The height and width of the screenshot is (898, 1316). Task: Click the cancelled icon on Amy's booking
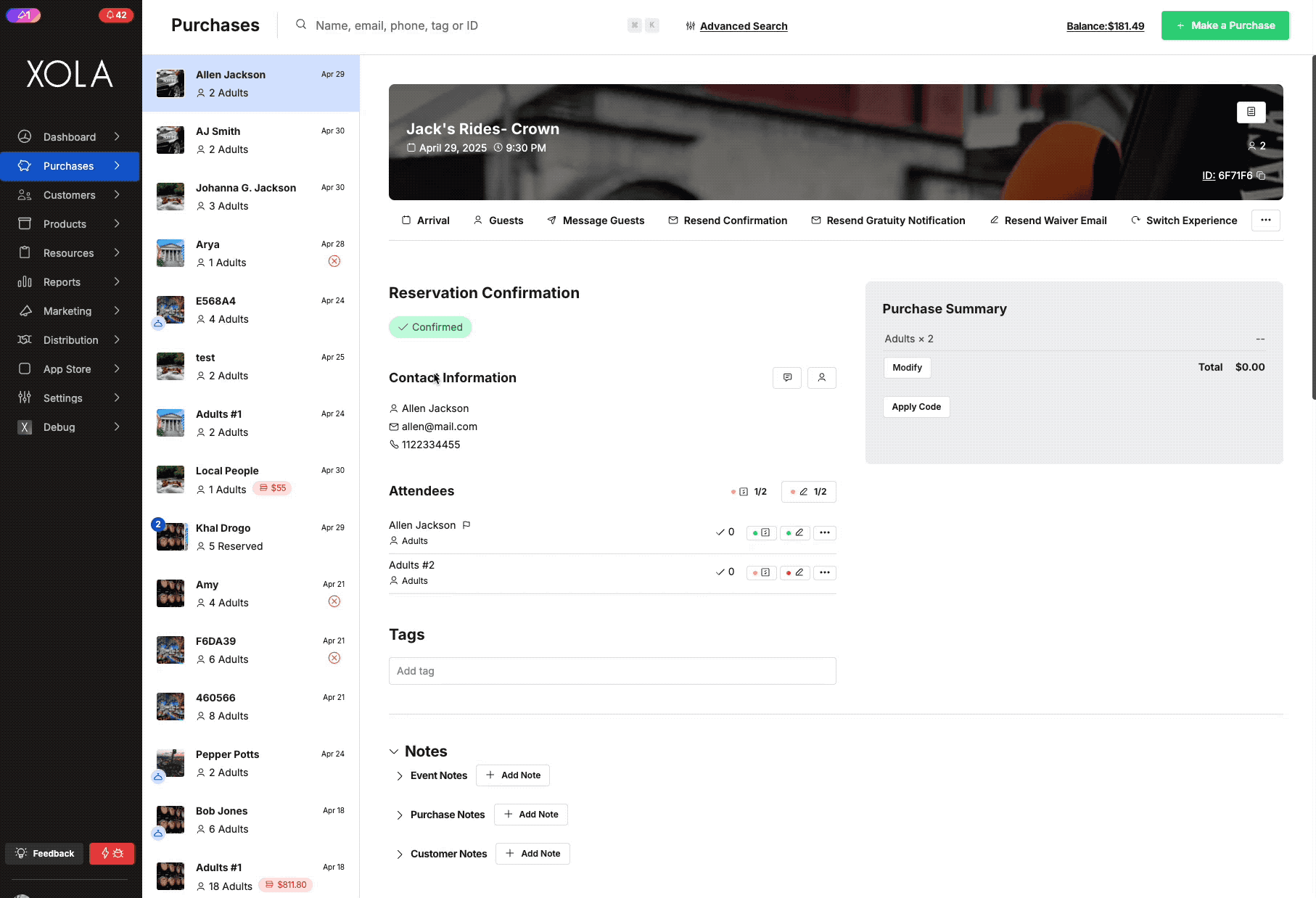point(334,601)
